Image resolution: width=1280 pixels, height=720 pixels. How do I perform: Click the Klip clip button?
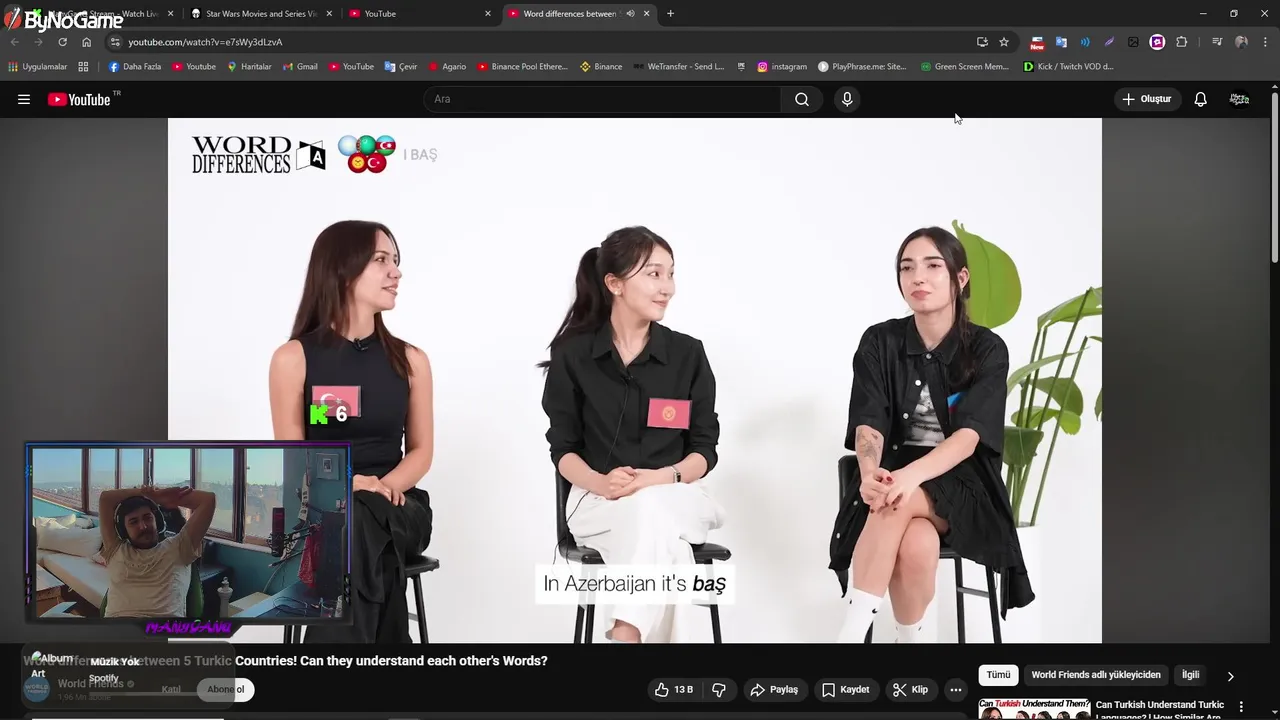click(x=910, y=690)
